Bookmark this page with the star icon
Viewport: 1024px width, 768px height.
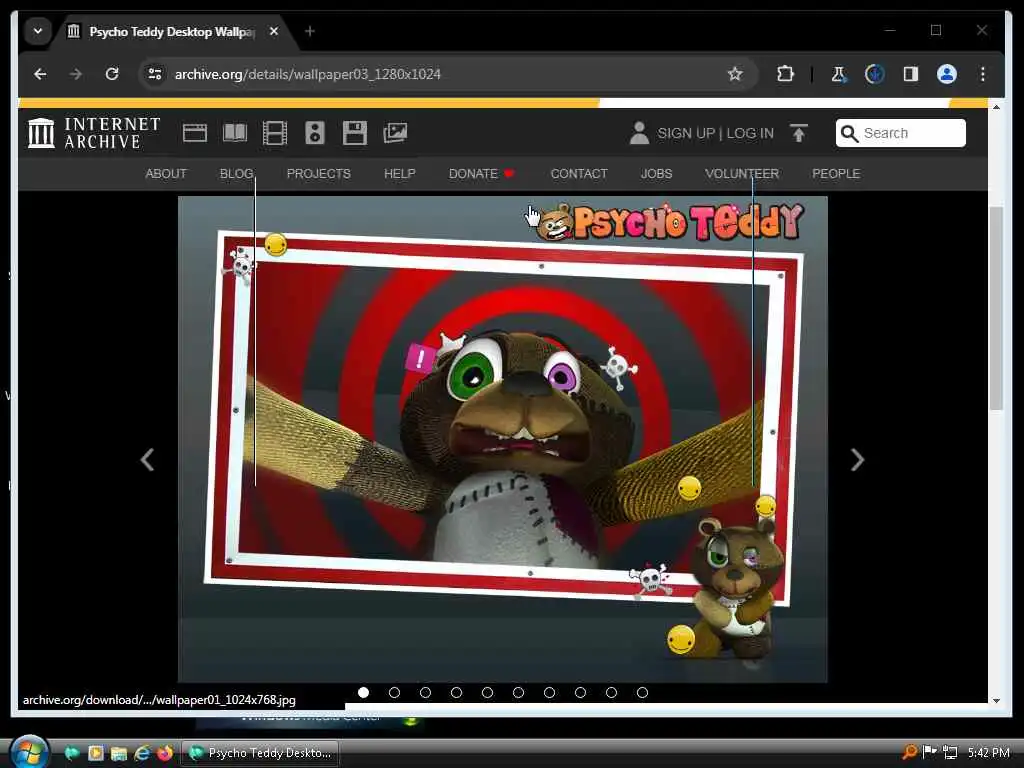[x=735, y=74]
